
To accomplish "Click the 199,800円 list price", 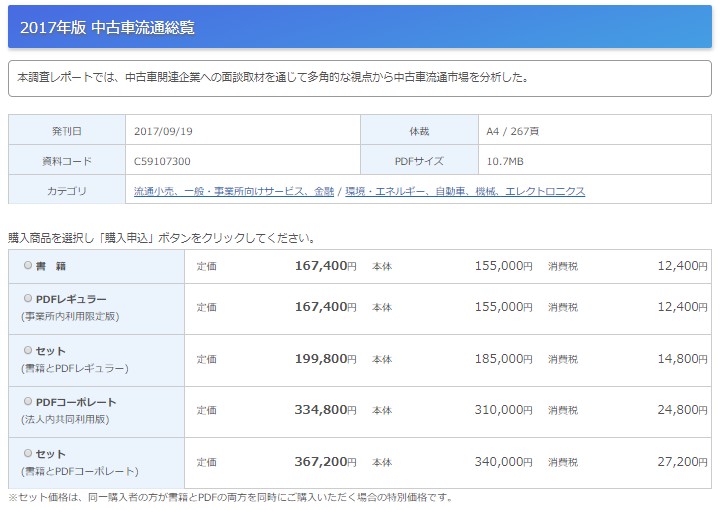I will [x=326, y=359].
